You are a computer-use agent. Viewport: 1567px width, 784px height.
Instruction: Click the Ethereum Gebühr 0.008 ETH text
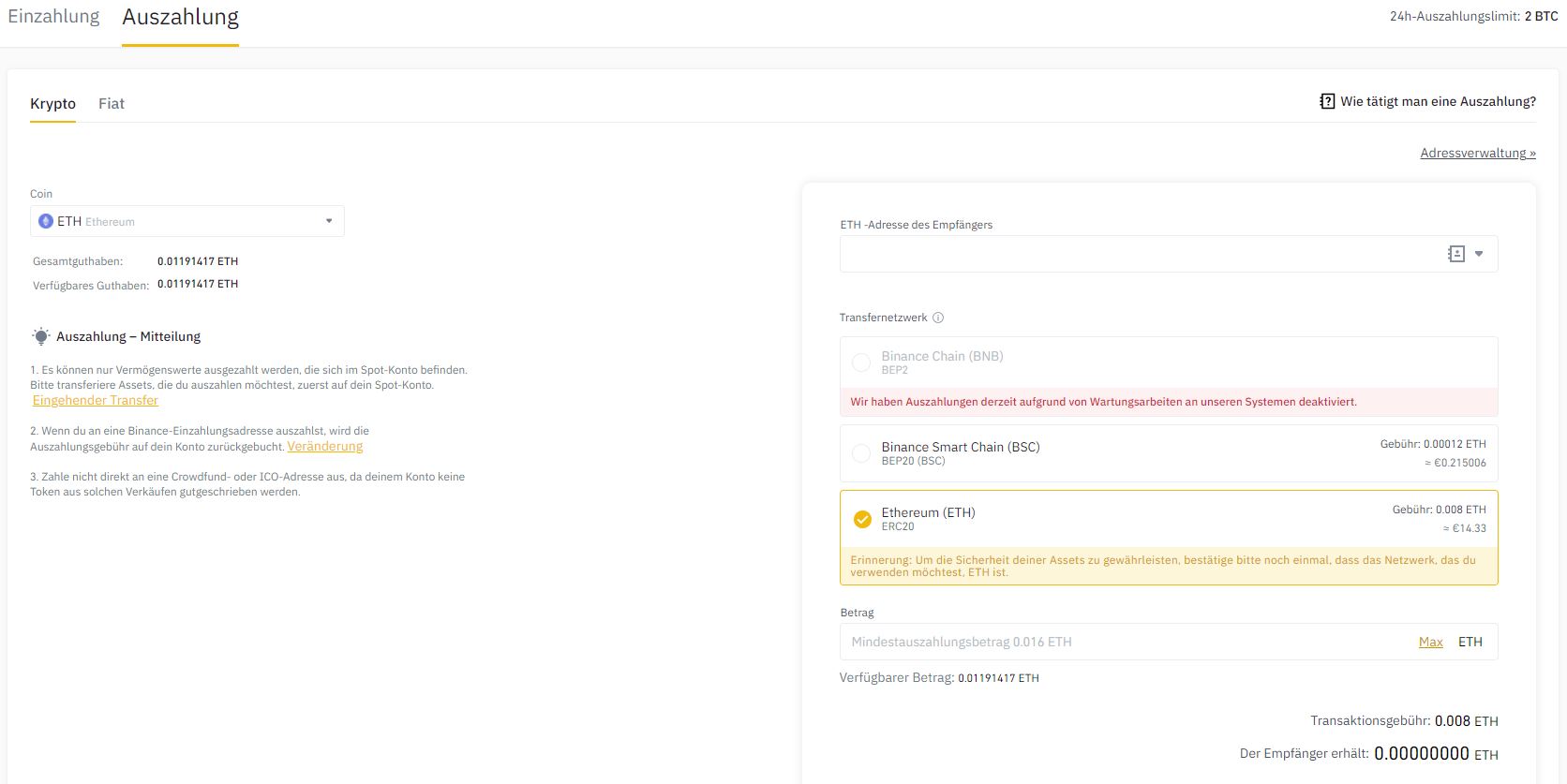[x=1439, y=510]
